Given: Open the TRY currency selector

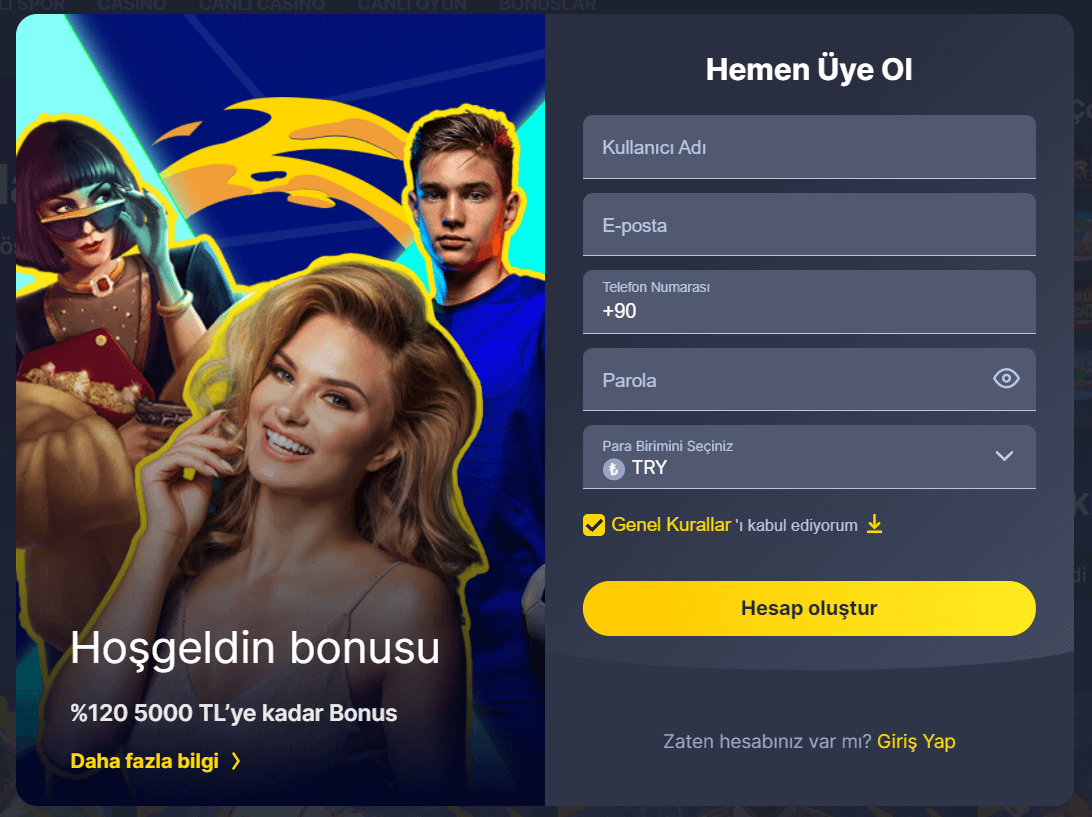Looking at the screenshot, I should pos(809,457).
